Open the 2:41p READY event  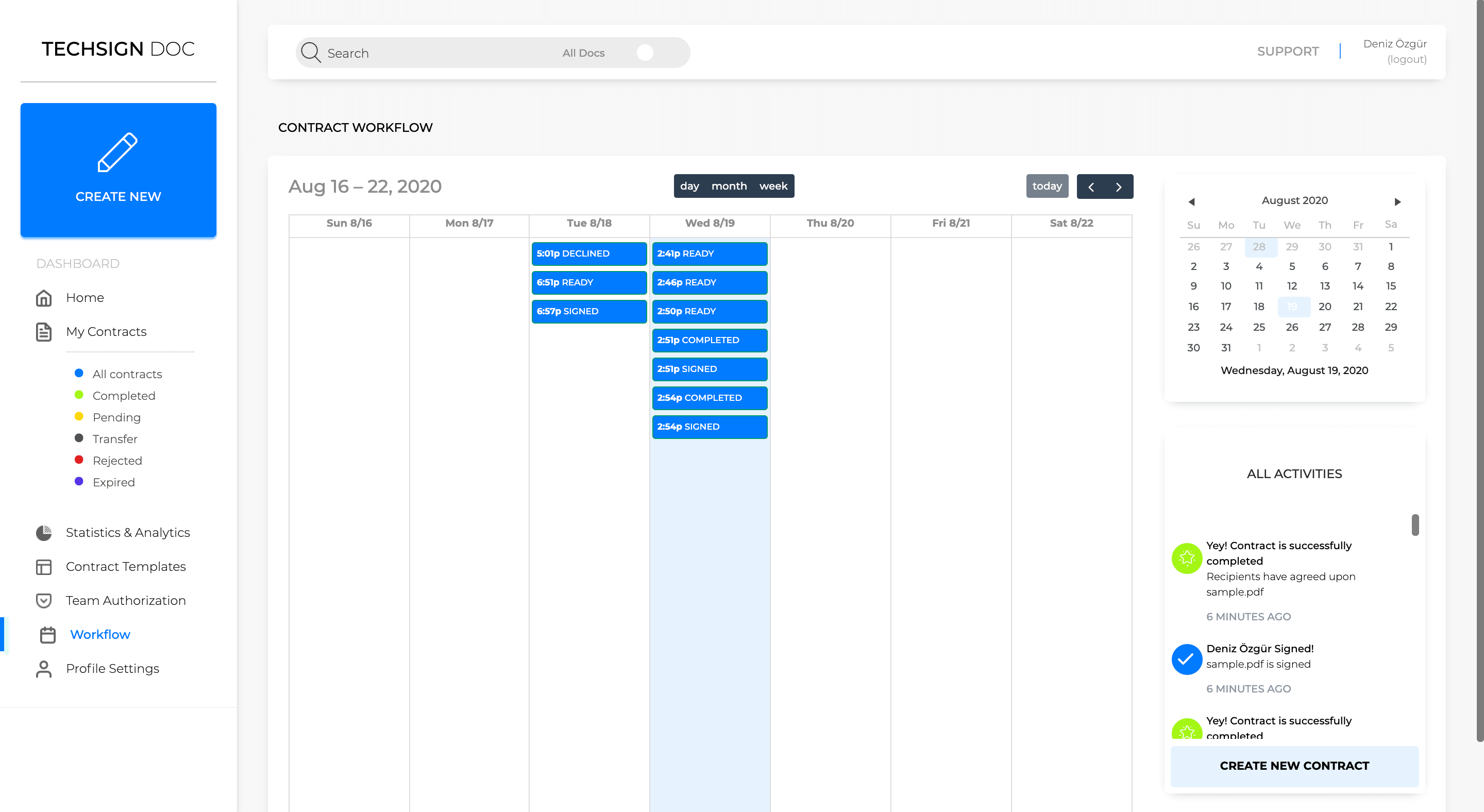[x=710, y=254]
